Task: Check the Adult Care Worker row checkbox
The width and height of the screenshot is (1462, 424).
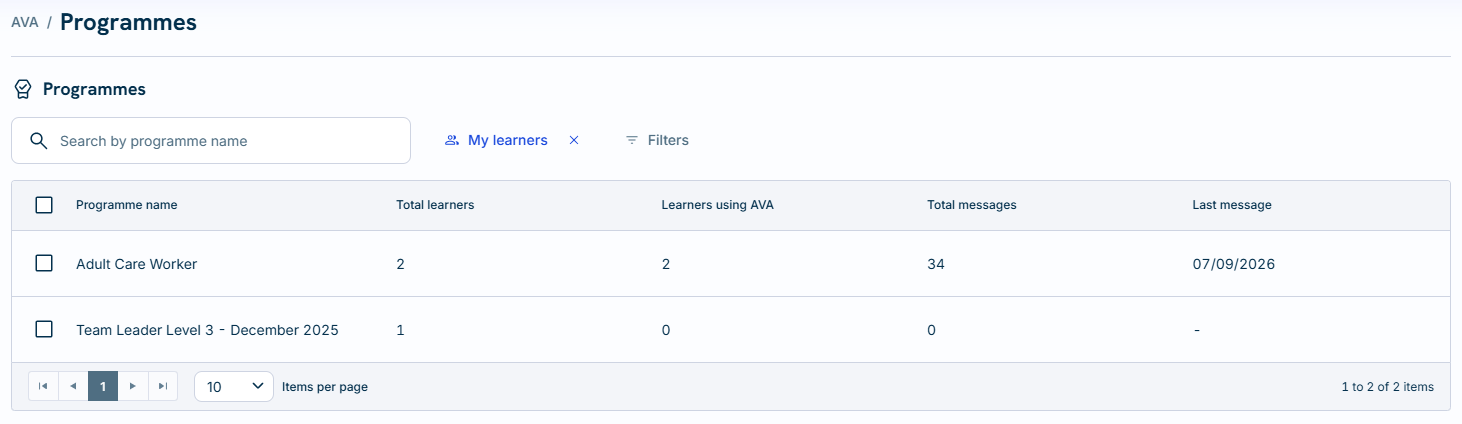Action: point(44,263)
